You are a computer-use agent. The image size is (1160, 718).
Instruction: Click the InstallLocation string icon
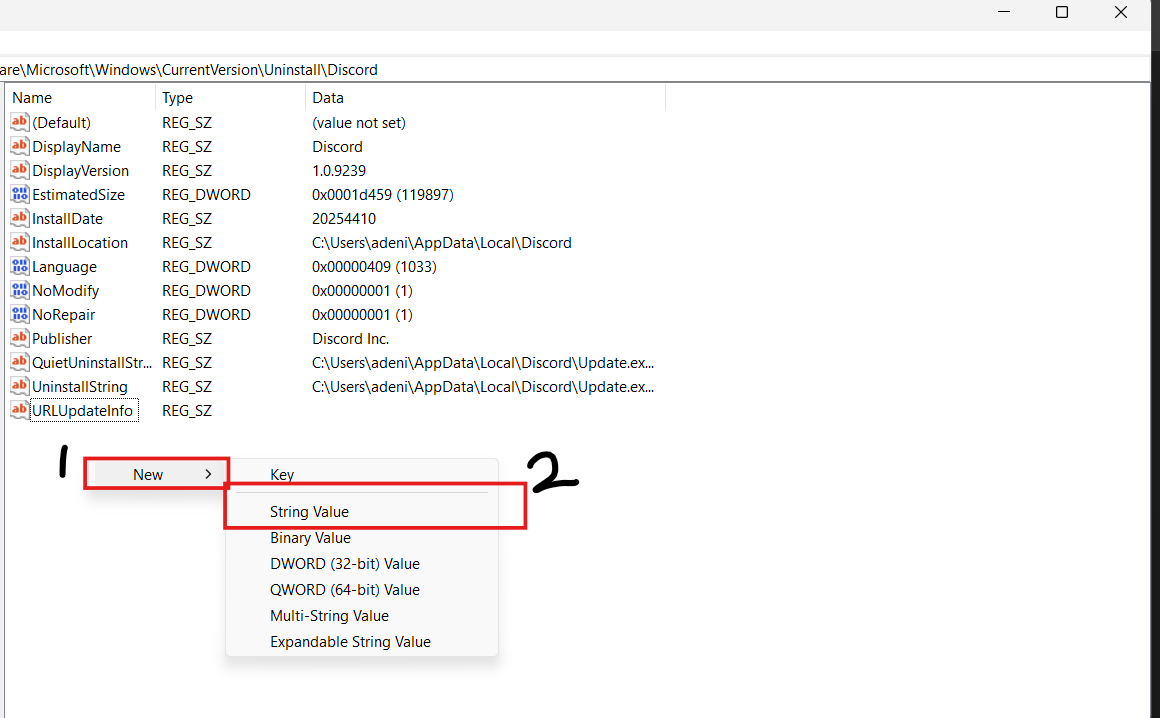click(20, 243)
